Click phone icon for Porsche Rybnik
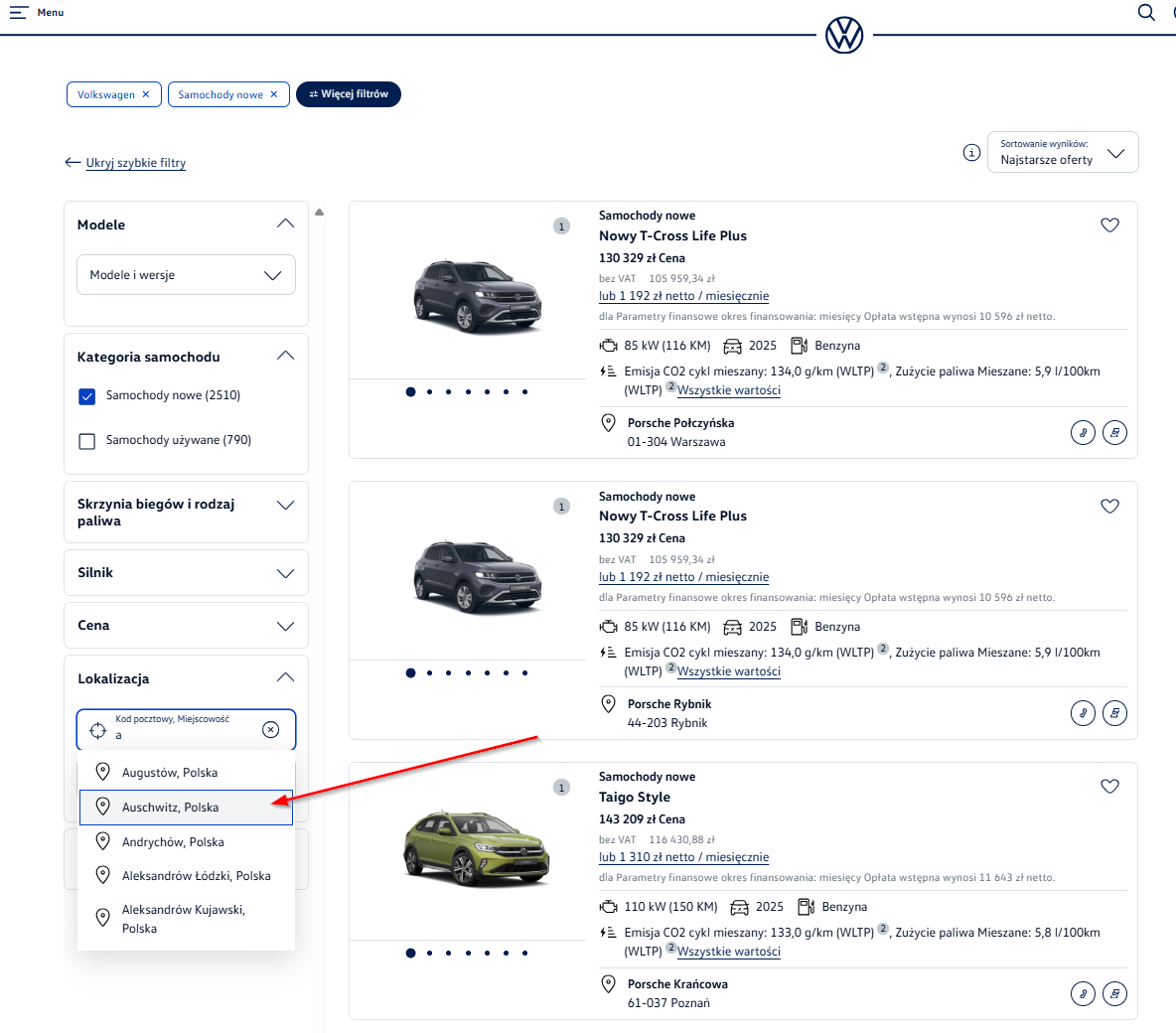 1083,713
